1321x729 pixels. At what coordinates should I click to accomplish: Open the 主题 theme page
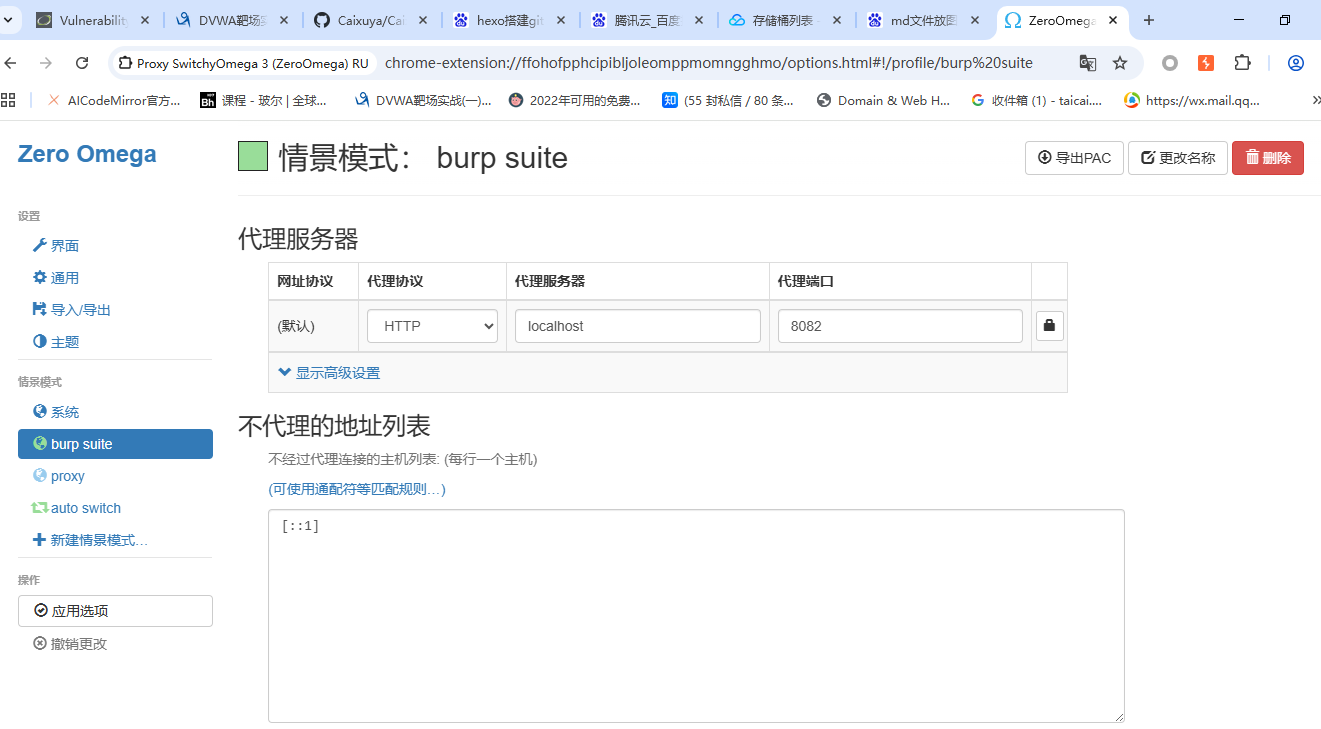pos(56,342)
